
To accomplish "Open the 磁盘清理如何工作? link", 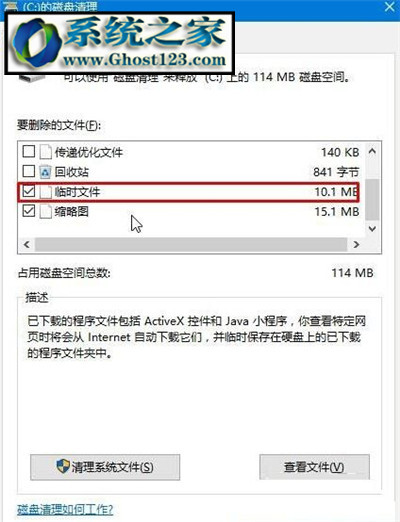I will click(x=65, y=509).
